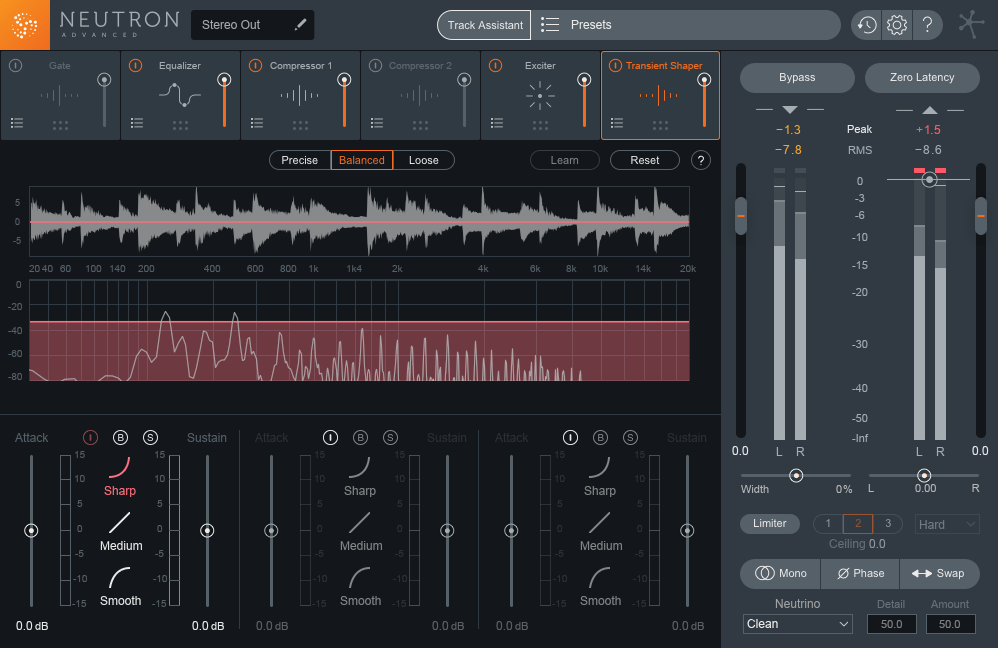
Task: Select the Balanced mode tab
Action: 362,160
